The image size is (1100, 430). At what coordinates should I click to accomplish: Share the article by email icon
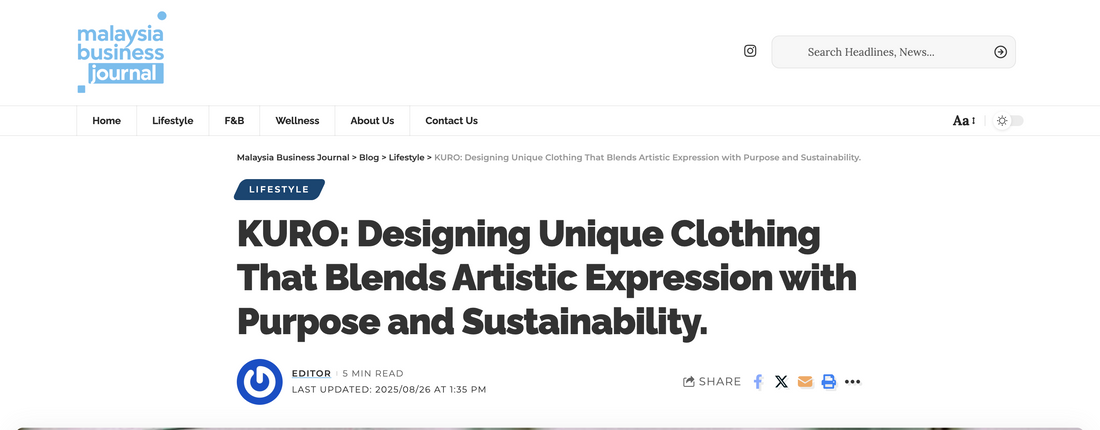coord(805,382)
